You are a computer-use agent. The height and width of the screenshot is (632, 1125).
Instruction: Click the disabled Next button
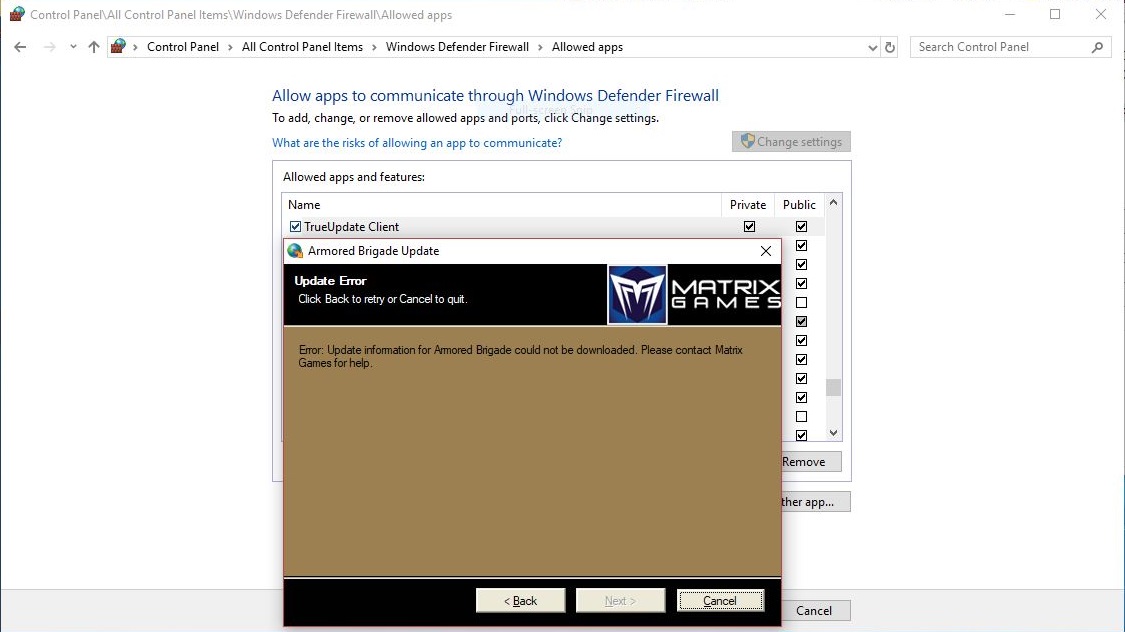(x=620, y=600)
